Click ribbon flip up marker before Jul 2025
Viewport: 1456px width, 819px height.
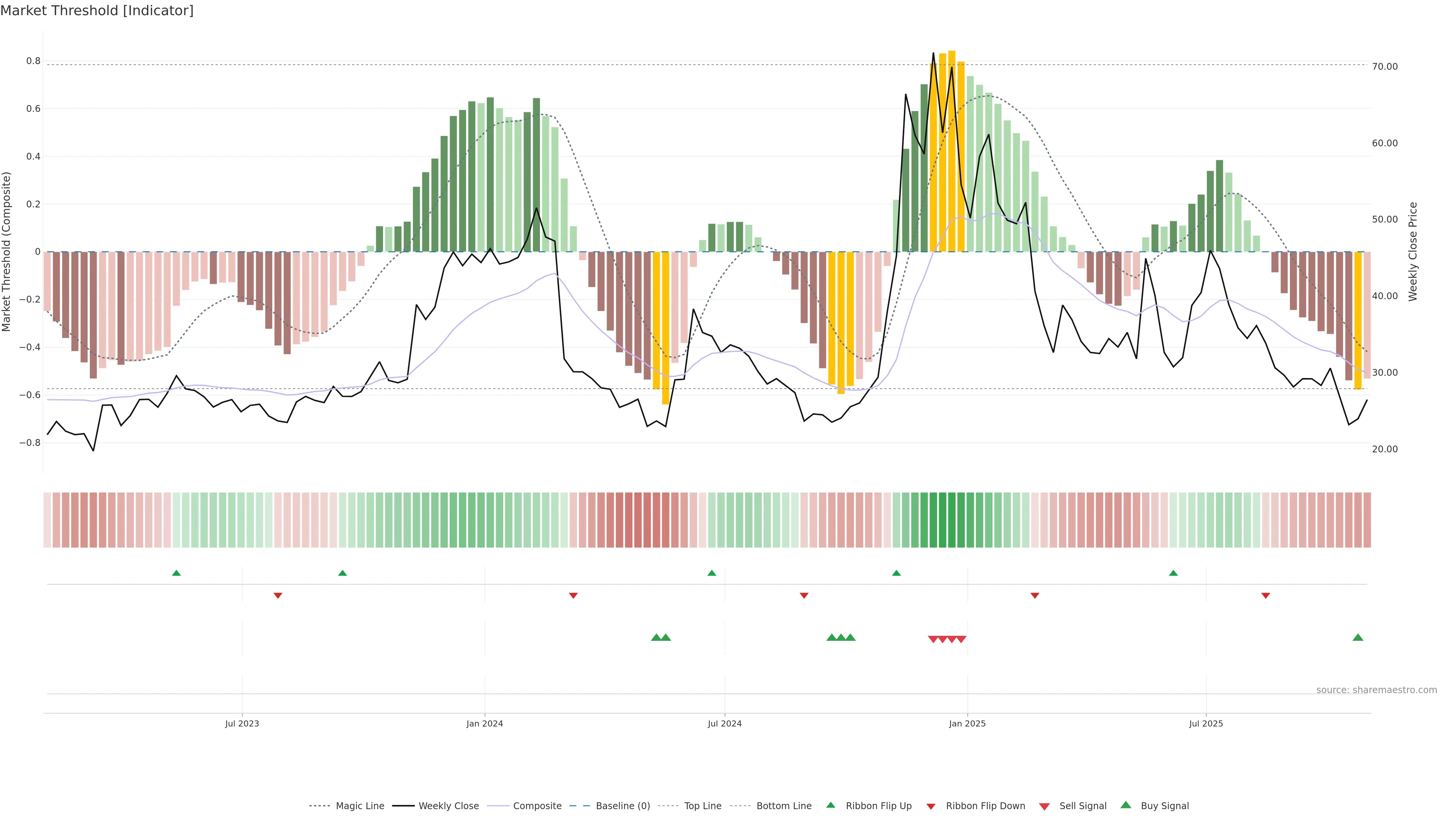[x=1174, y=573]
